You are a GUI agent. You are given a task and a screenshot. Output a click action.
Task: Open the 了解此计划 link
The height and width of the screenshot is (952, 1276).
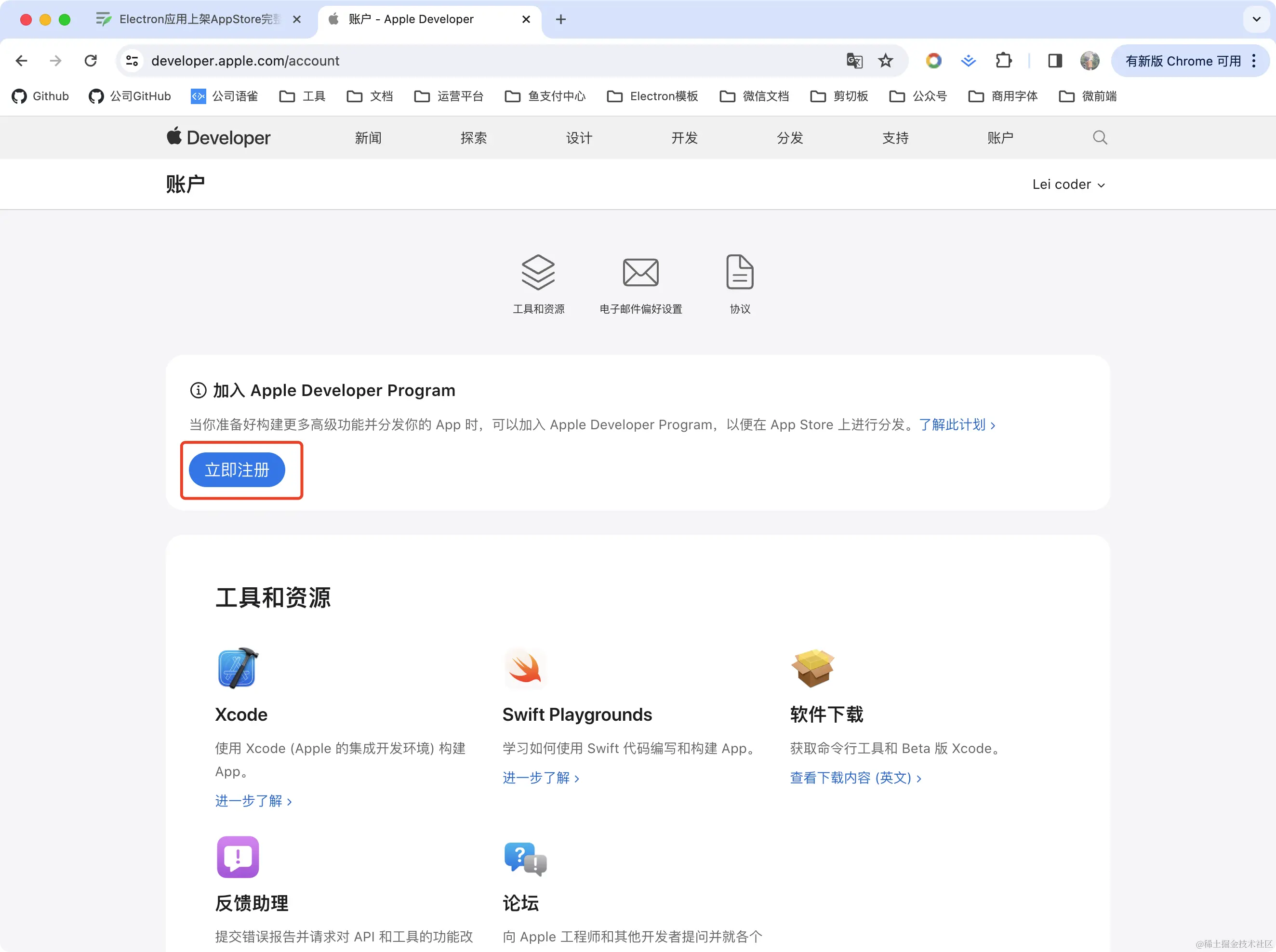(x=957, y=425)
